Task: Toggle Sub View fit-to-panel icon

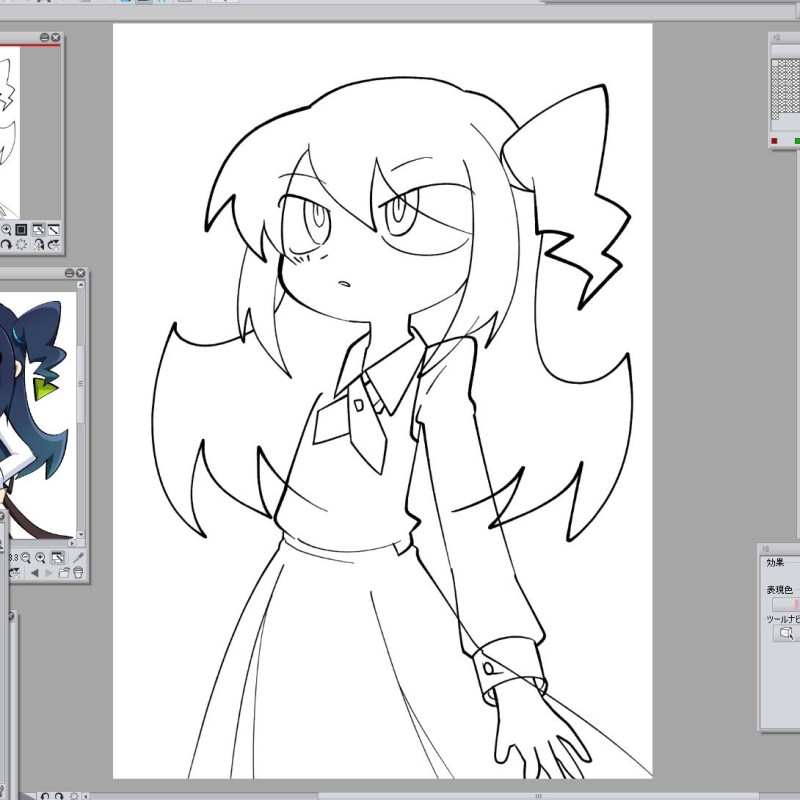Action: coord(58,557)
